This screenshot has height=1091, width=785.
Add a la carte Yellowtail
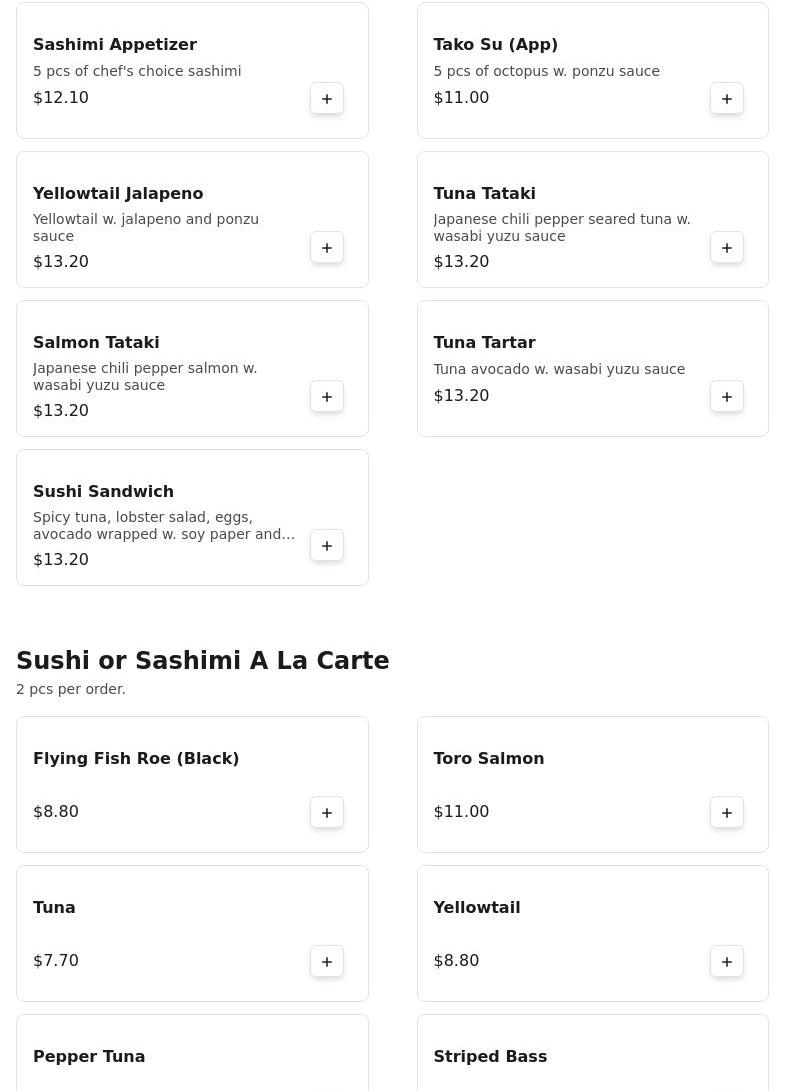pyautogui.click(x=727, y=962)
